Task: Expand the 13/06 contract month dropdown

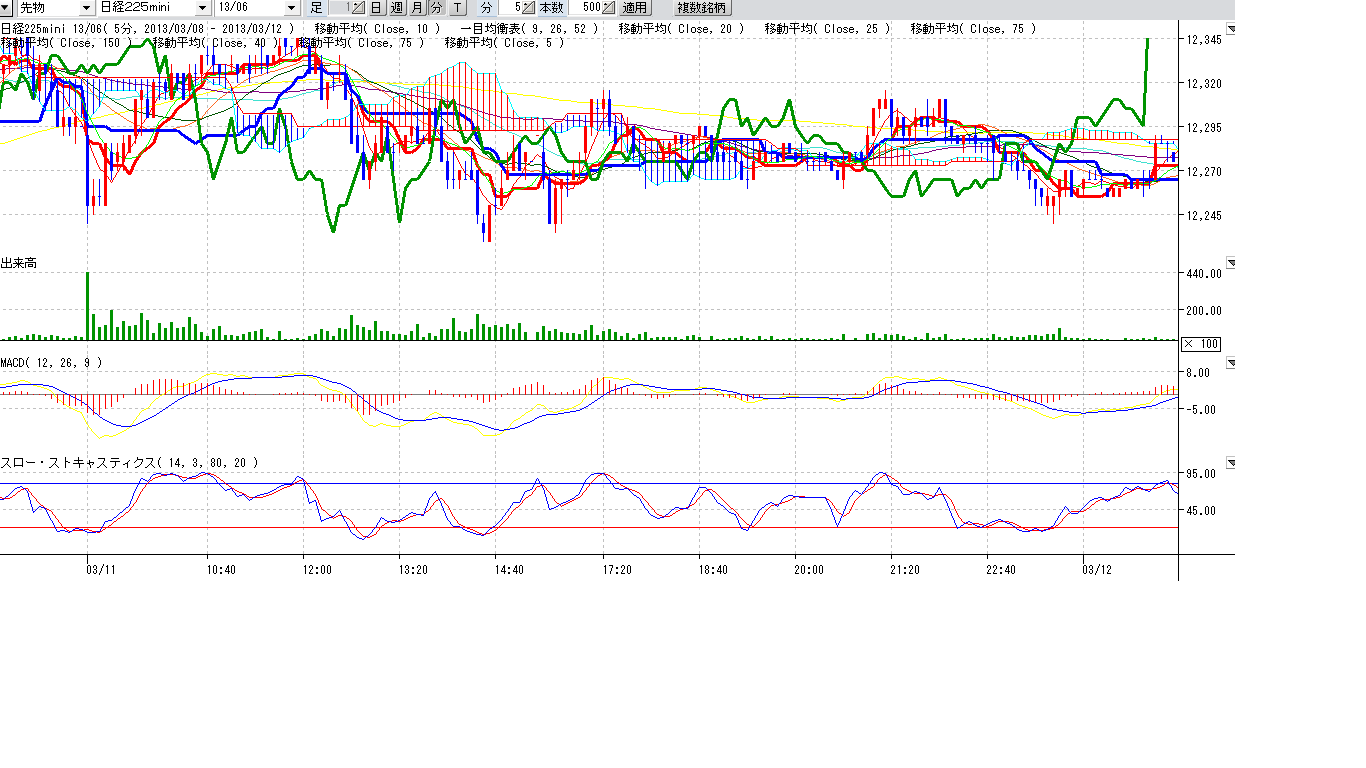Action: point(291,8)
